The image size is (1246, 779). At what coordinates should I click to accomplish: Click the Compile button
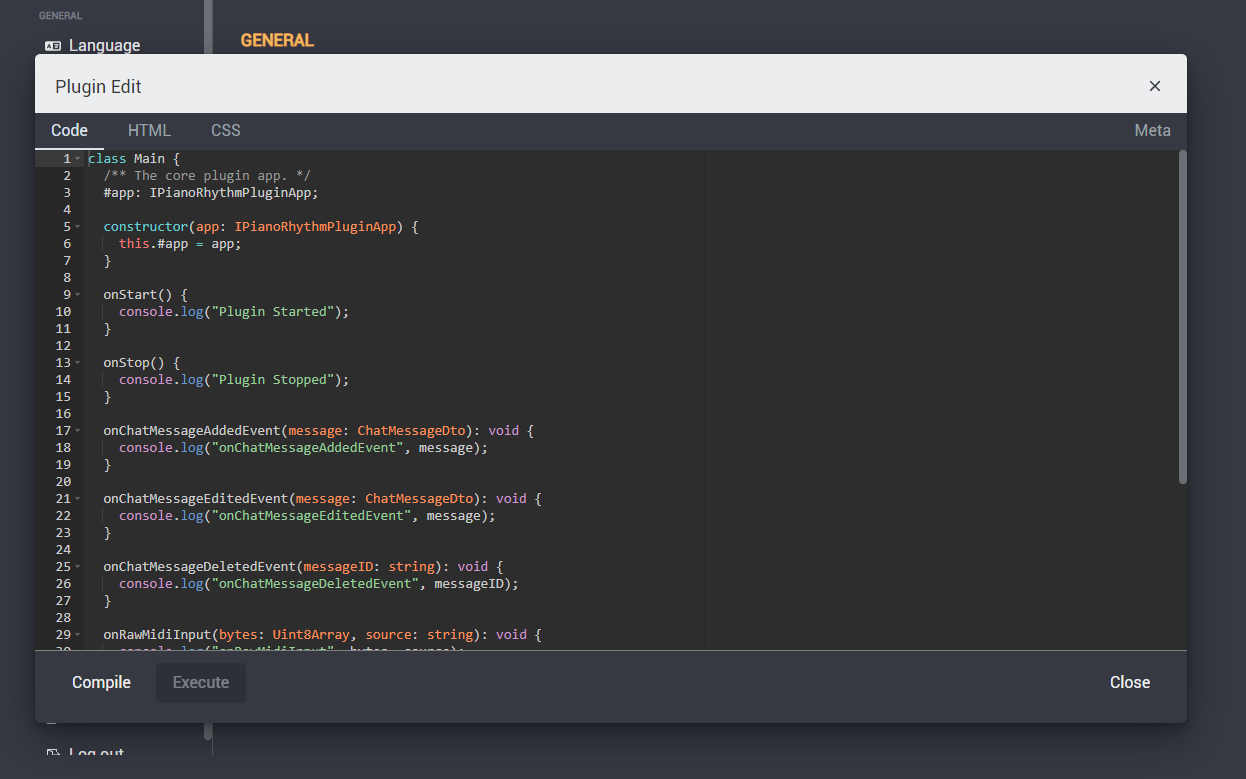click(101, 682)
